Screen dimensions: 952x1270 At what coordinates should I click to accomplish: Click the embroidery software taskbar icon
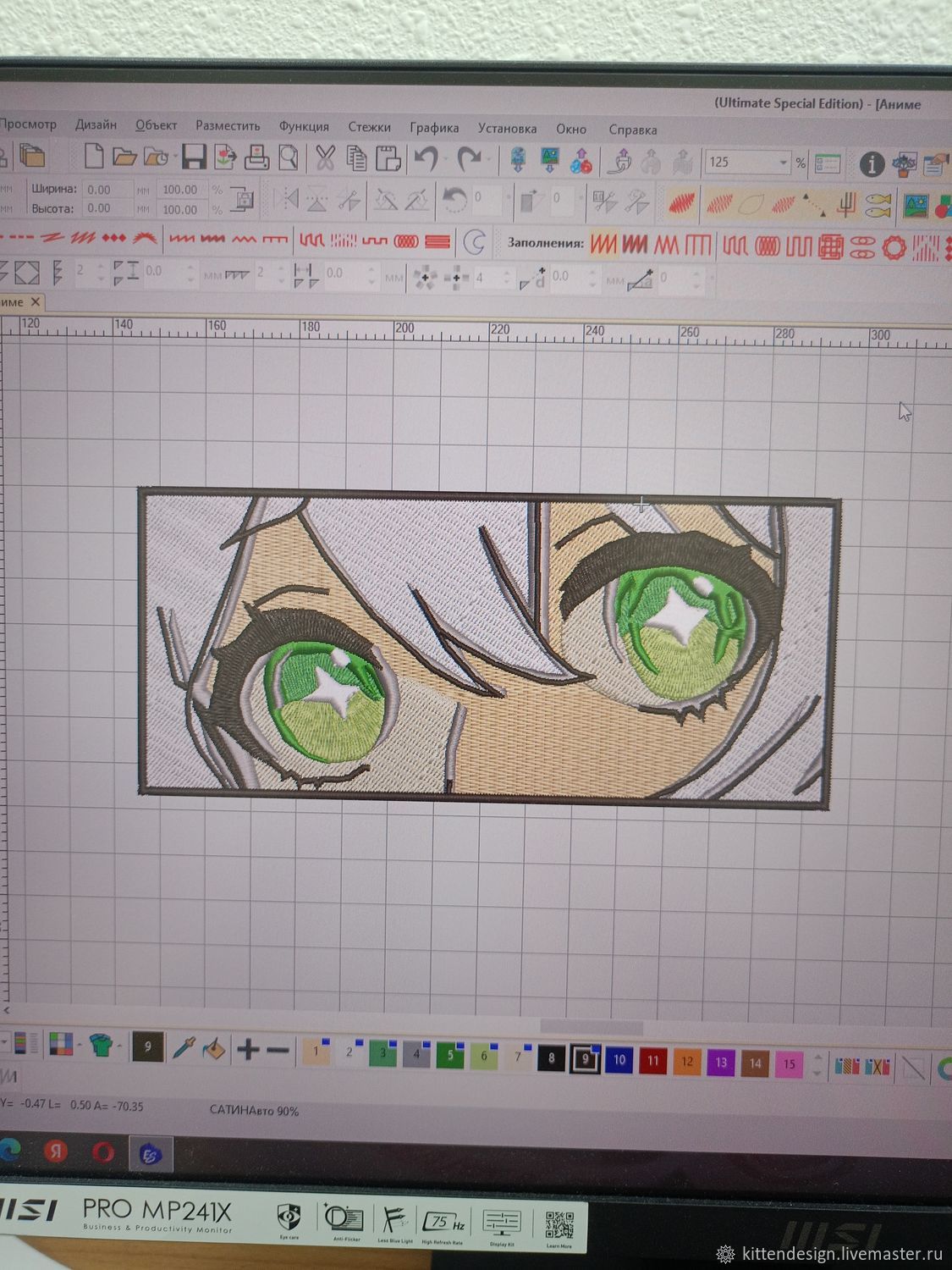pyautogui.click(x=151, y=1154)
